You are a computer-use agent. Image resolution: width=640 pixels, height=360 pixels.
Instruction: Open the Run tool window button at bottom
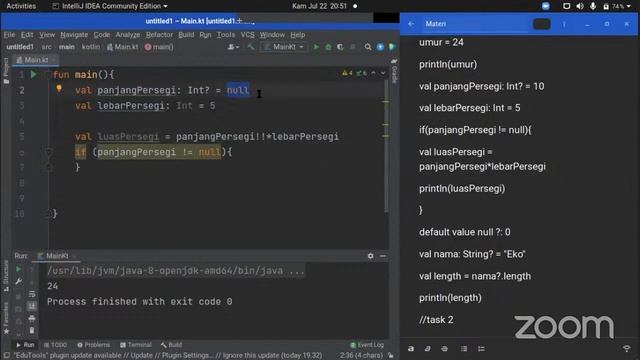(x=25, y=345)
